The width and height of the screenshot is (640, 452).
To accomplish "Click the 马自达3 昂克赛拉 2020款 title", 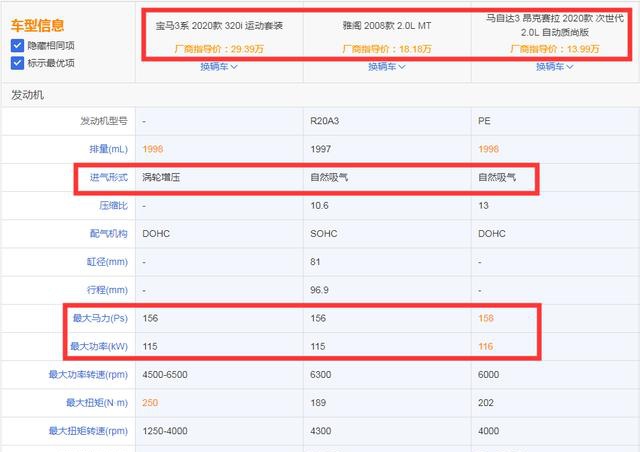I will click(x=555, y=25).
